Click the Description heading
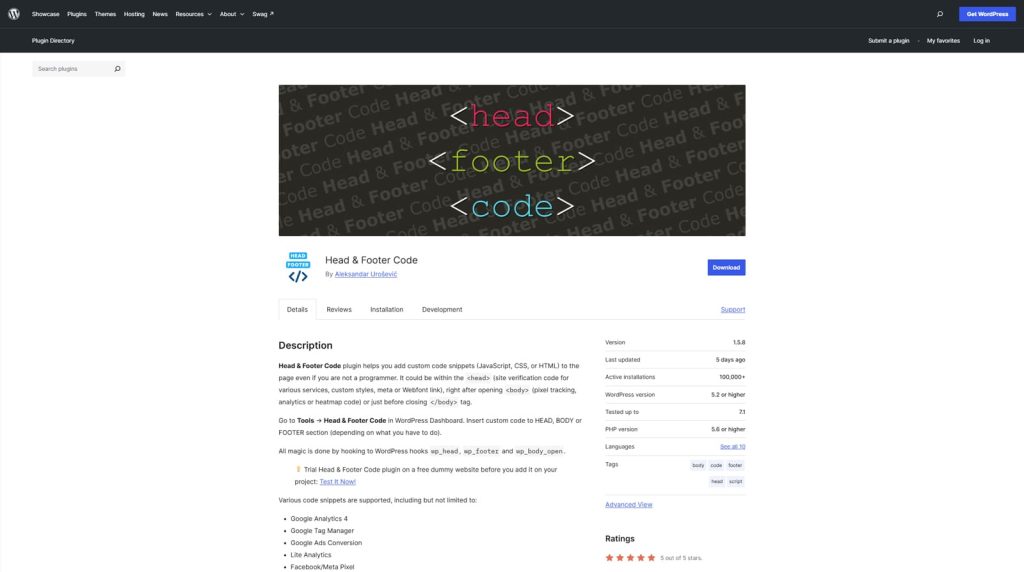This screenshot has width=1024, height=572. (305, 345)
